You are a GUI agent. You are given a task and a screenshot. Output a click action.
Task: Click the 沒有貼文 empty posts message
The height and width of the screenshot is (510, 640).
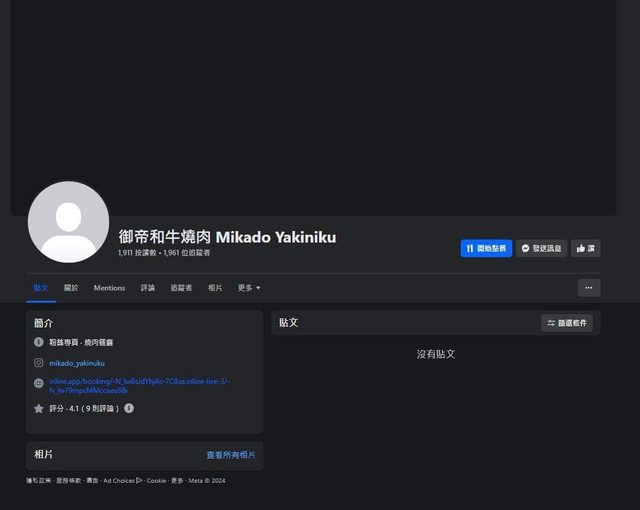click(x=436, y=354)
